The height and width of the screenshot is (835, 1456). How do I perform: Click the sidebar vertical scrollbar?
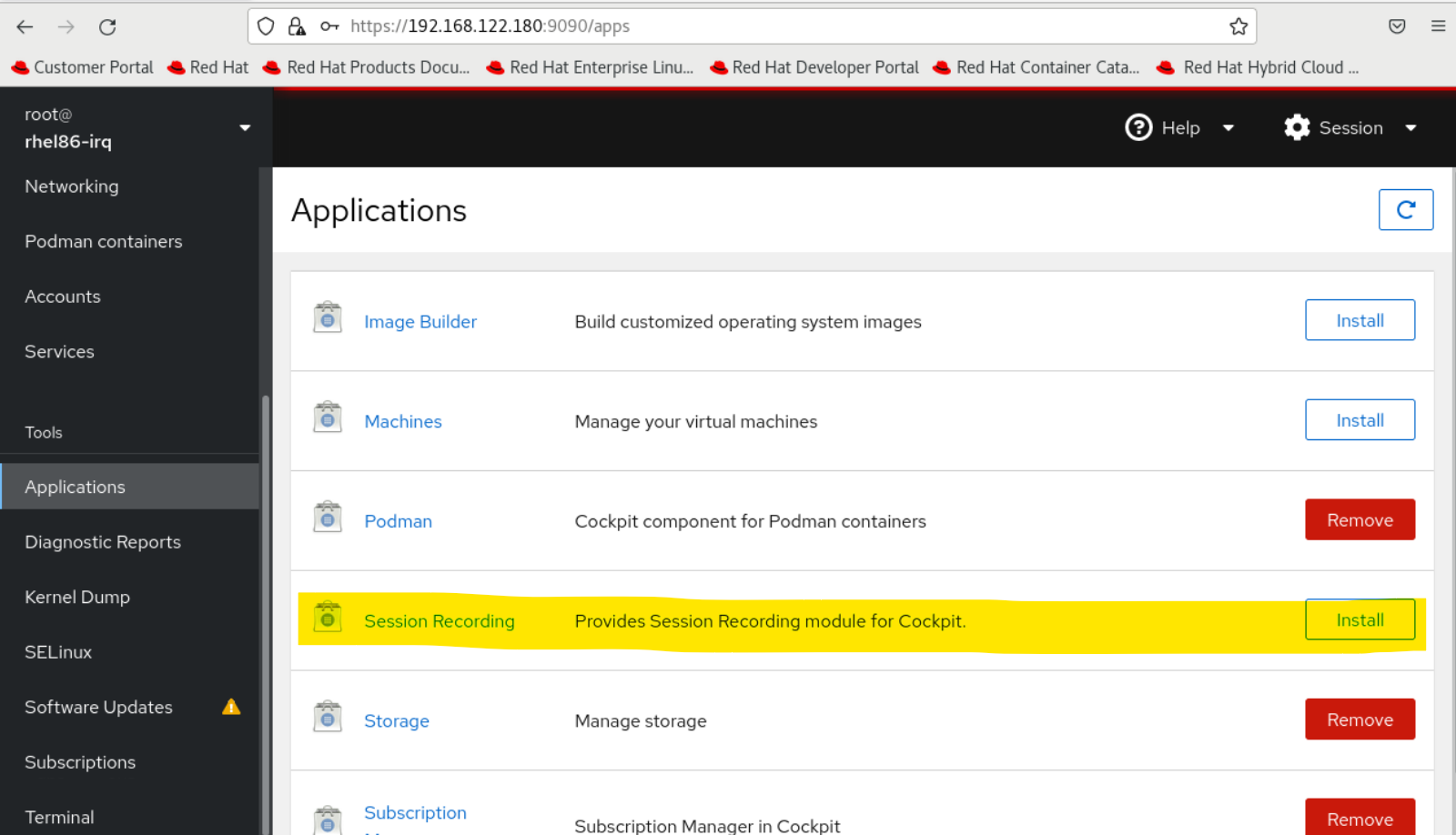tap(265, 615)
